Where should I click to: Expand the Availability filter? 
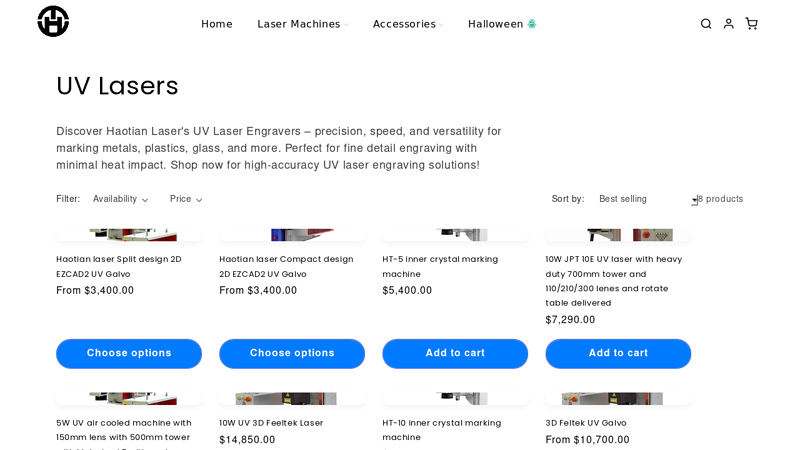pos(120,199)
